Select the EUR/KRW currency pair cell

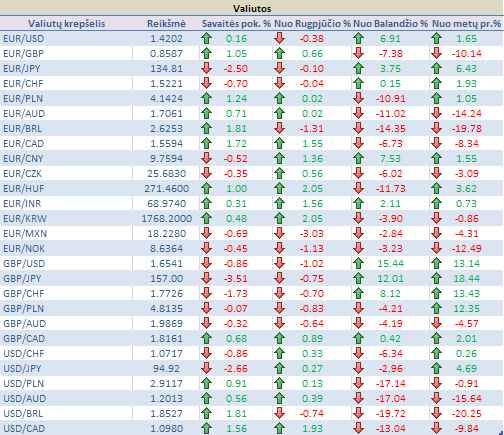click(x=66, y=218)
